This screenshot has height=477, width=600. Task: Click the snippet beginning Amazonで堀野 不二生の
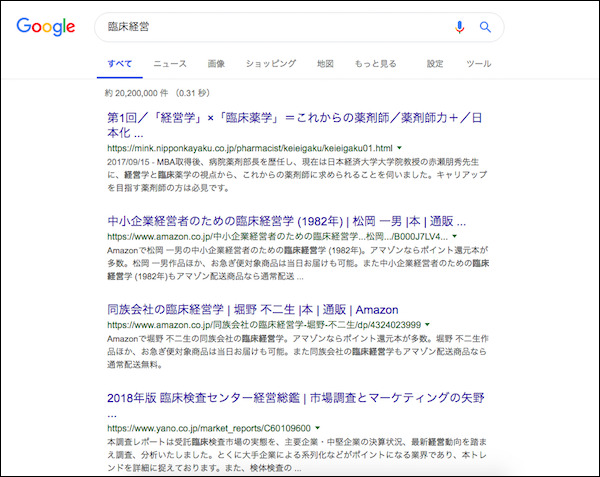click(x=298, y=352)
